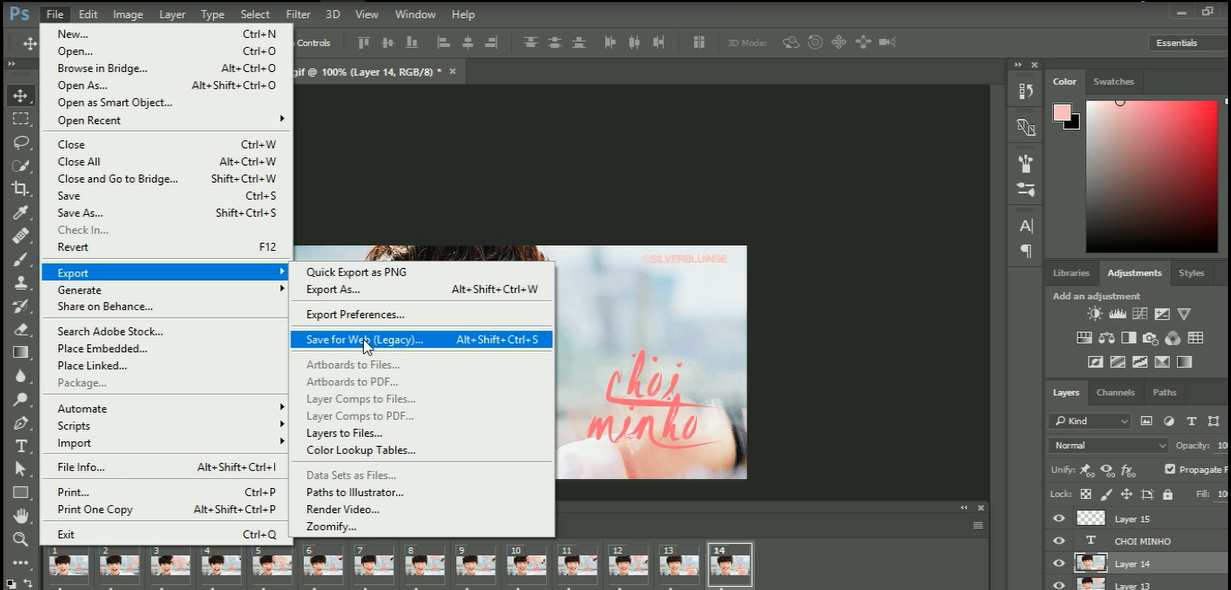Click the background color swatch
The image size is (1231, 590).
coord(1073,123)
